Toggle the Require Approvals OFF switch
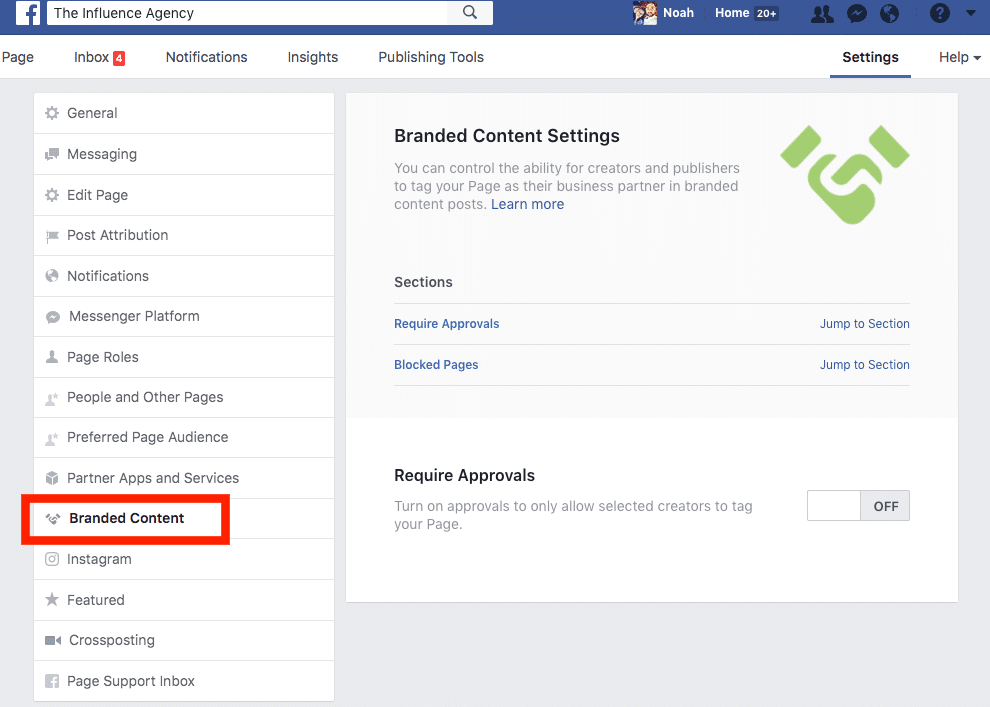Screen dimensions: 990x707 [858, 506]
